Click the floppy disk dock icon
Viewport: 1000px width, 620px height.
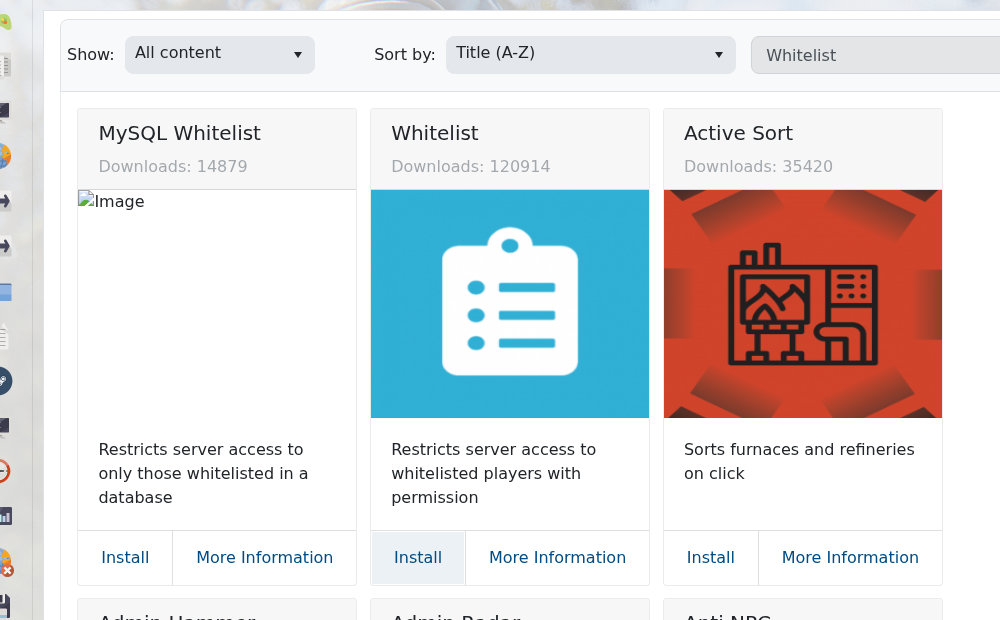4,606
